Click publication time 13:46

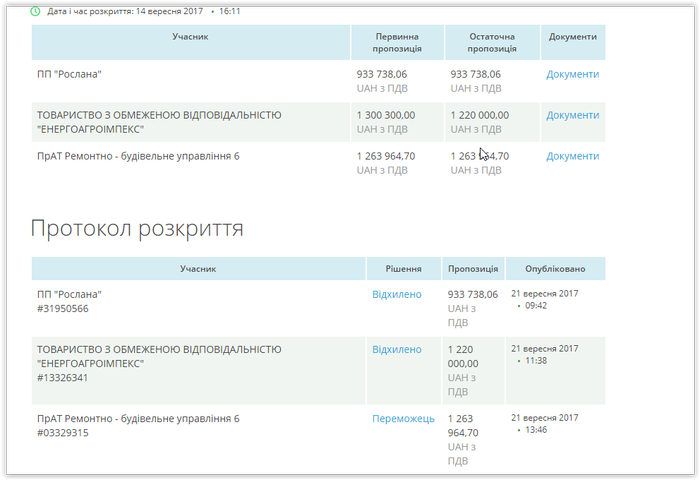click(x=536, y=430)
